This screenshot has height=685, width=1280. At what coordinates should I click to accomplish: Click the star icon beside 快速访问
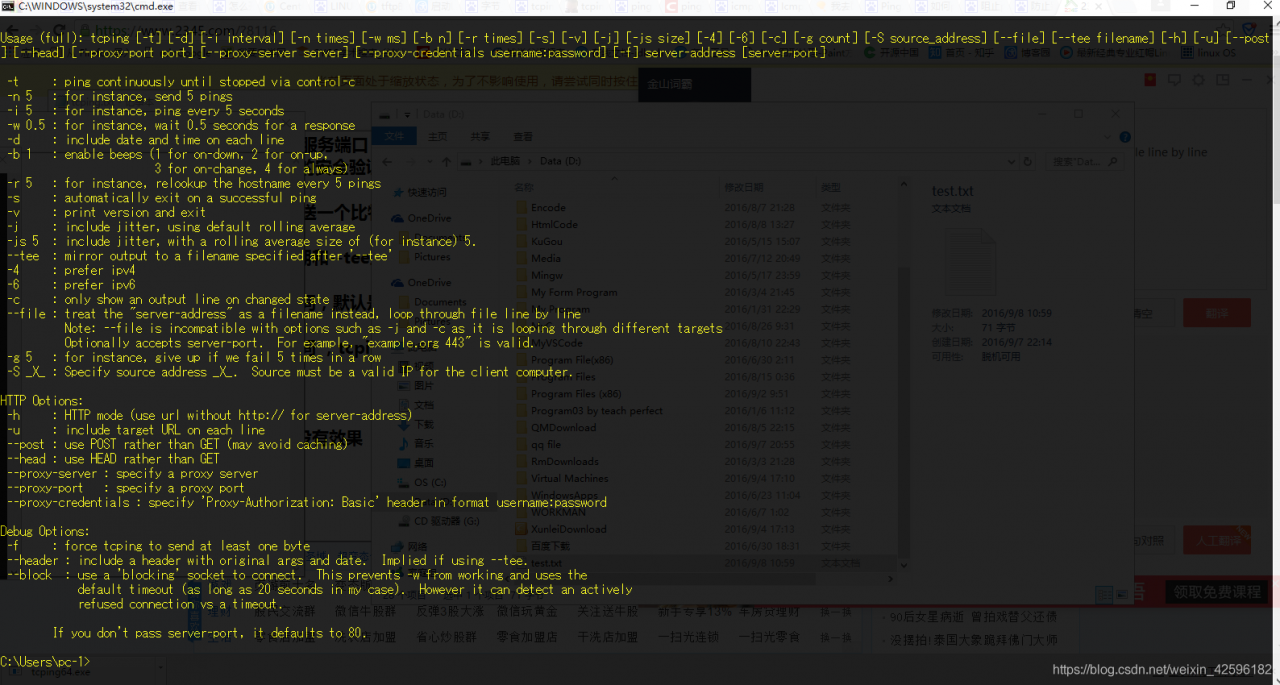tap(397, 192)
